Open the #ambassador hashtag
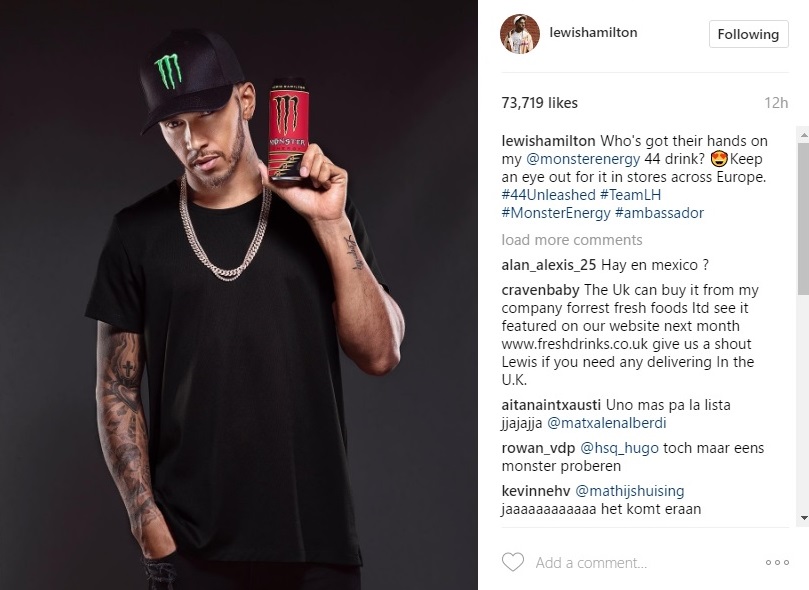Image resolution: width=809 pixels, height=590 pixels. [x=659, y=213]
